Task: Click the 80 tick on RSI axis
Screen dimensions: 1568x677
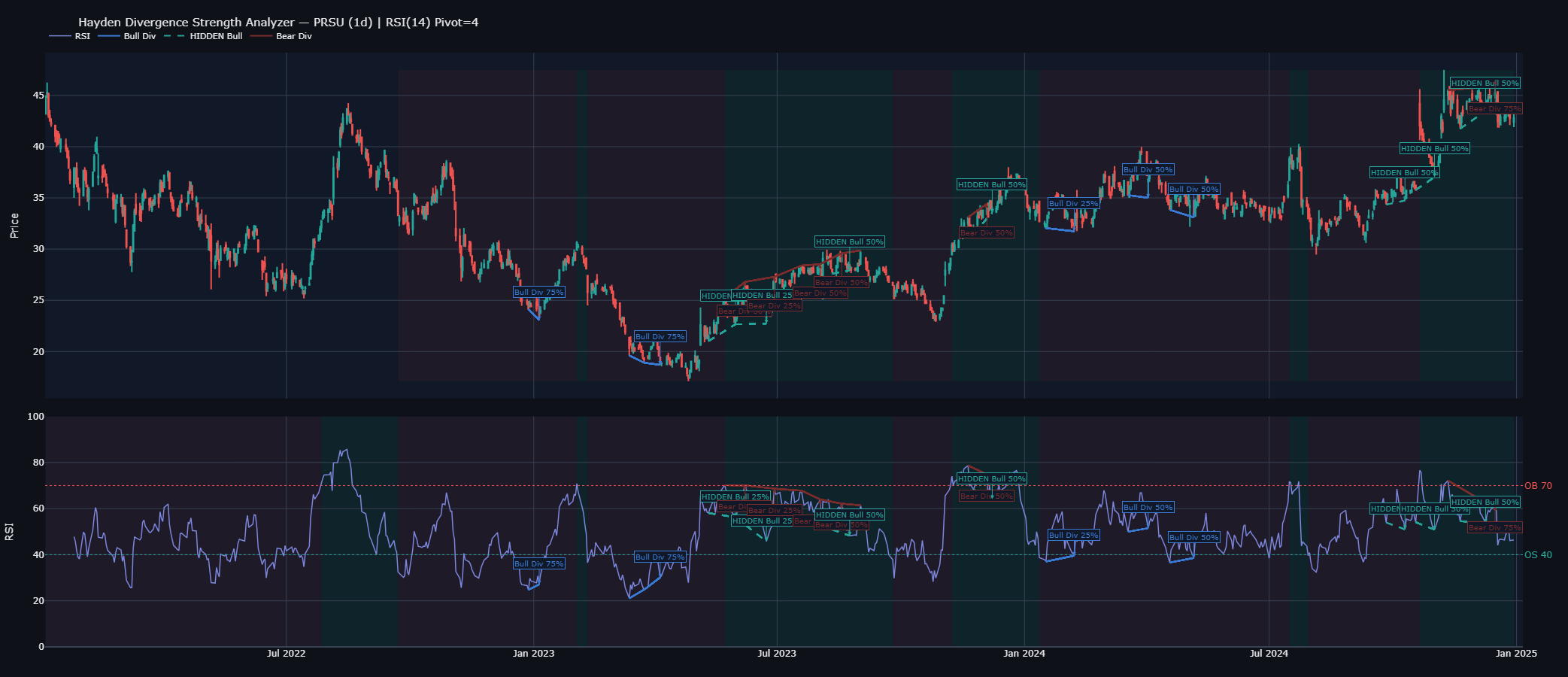Action: 38,463
